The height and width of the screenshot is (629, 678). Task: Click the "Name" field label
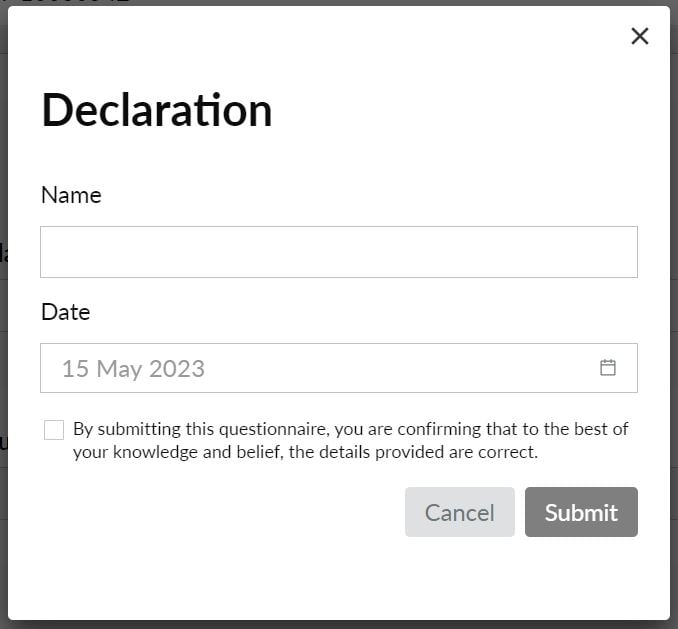point(71,195)
